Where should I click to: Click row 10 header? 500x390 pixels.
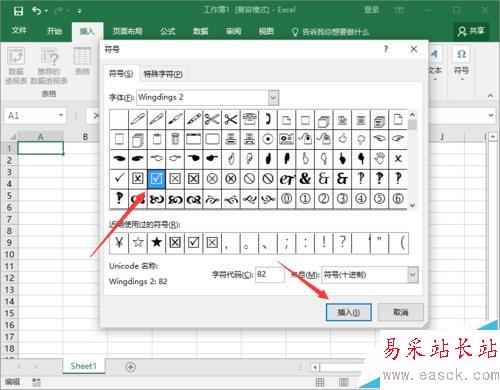(9, 254)
